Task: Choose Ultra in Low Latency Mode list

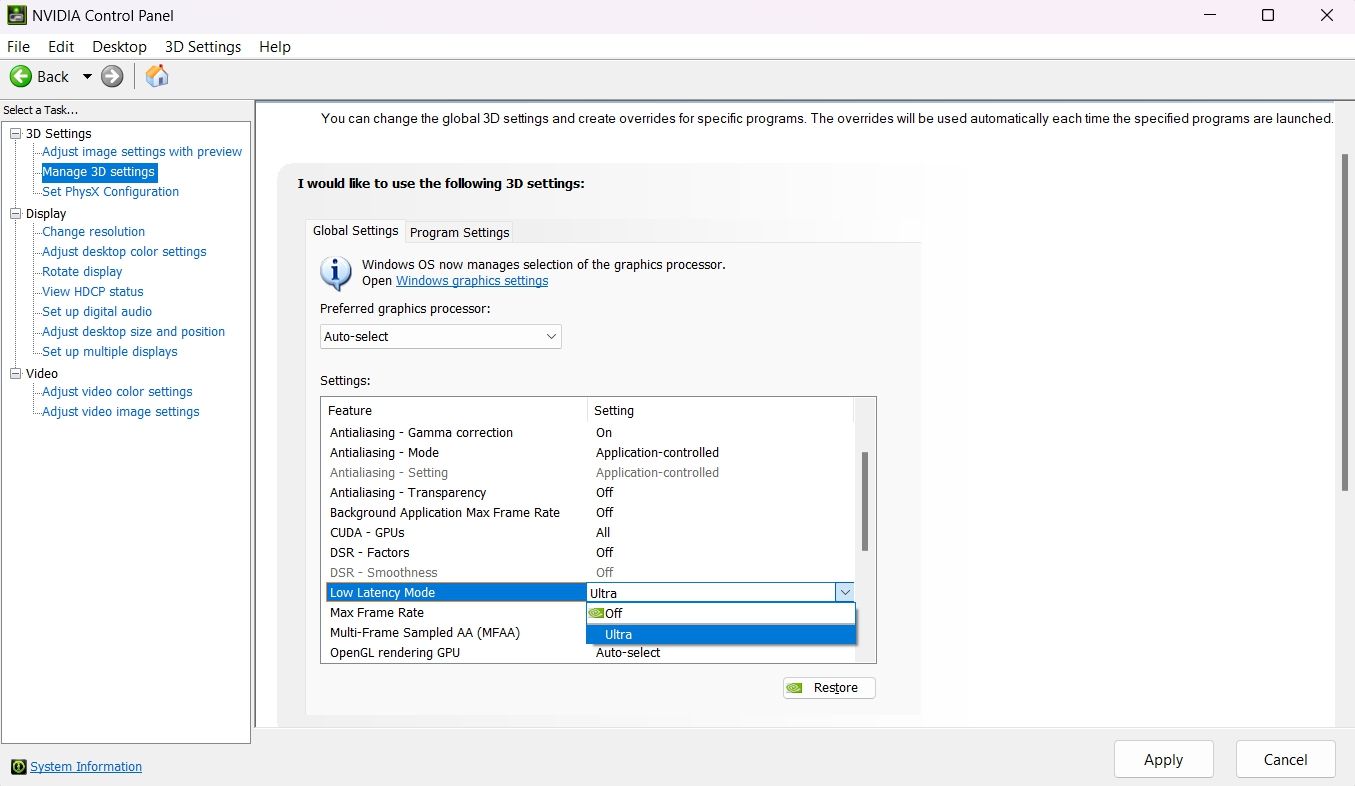Action: 721,634
